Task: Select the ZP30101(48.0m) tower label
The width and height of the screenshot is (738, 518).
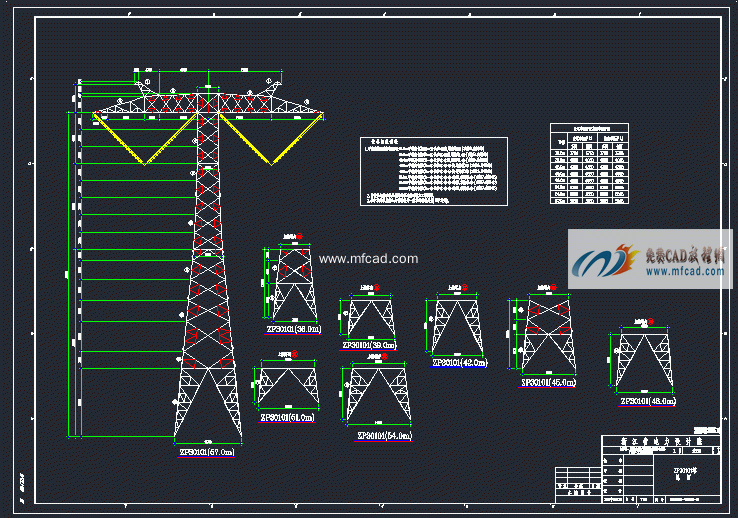Action: point(647,401)
